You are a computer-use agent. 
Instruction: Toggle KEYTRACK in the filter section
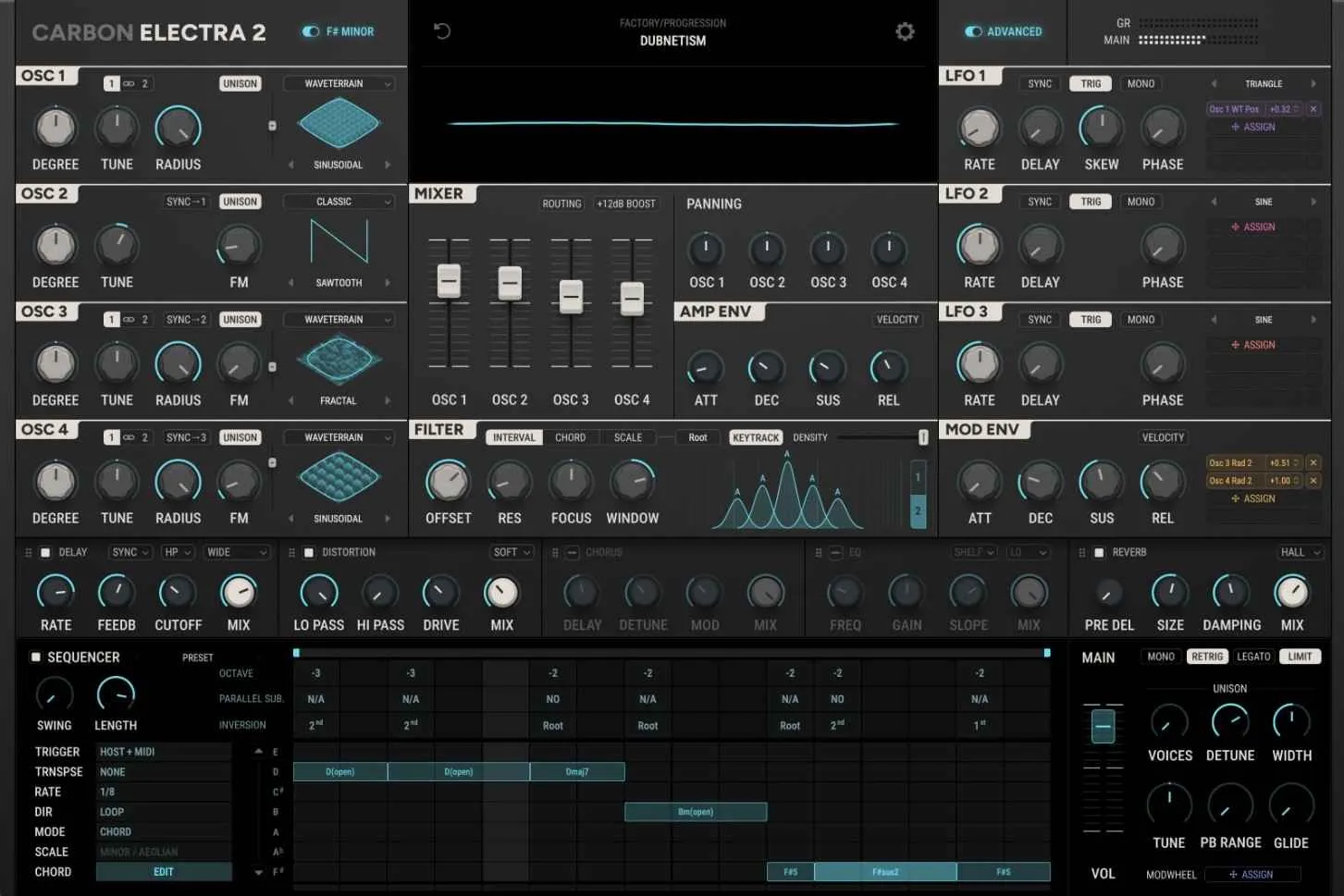(756, 437)
